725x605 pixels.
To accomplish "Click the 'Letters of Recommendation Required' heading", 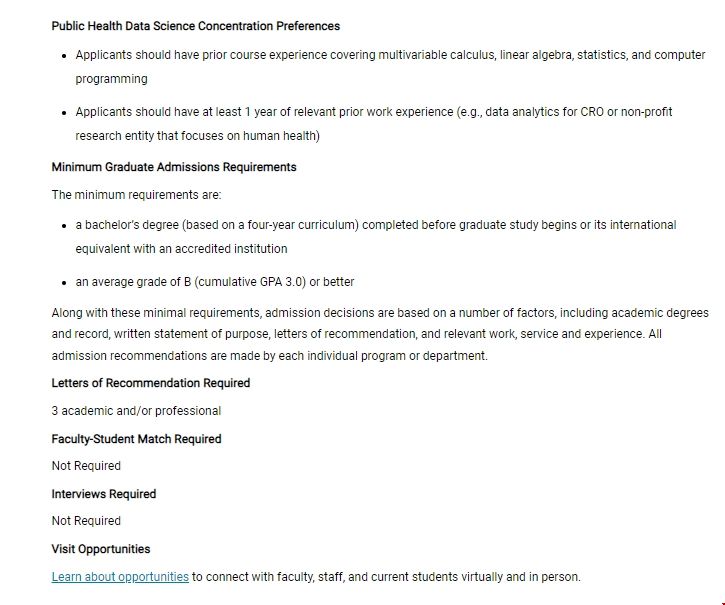I will point(151,383).
